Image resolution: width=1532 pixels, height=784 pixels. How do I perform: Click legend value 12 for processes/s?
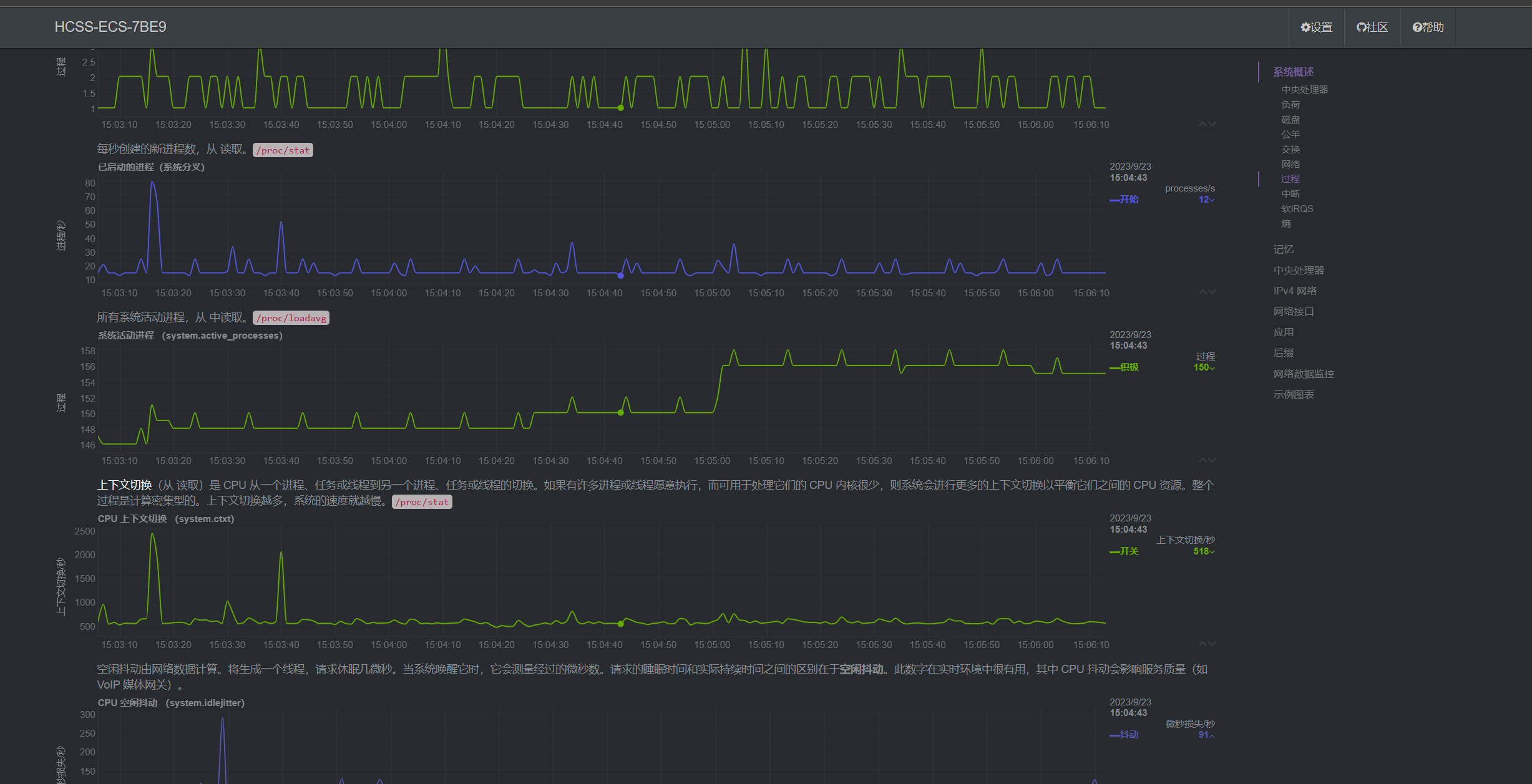1206,200
